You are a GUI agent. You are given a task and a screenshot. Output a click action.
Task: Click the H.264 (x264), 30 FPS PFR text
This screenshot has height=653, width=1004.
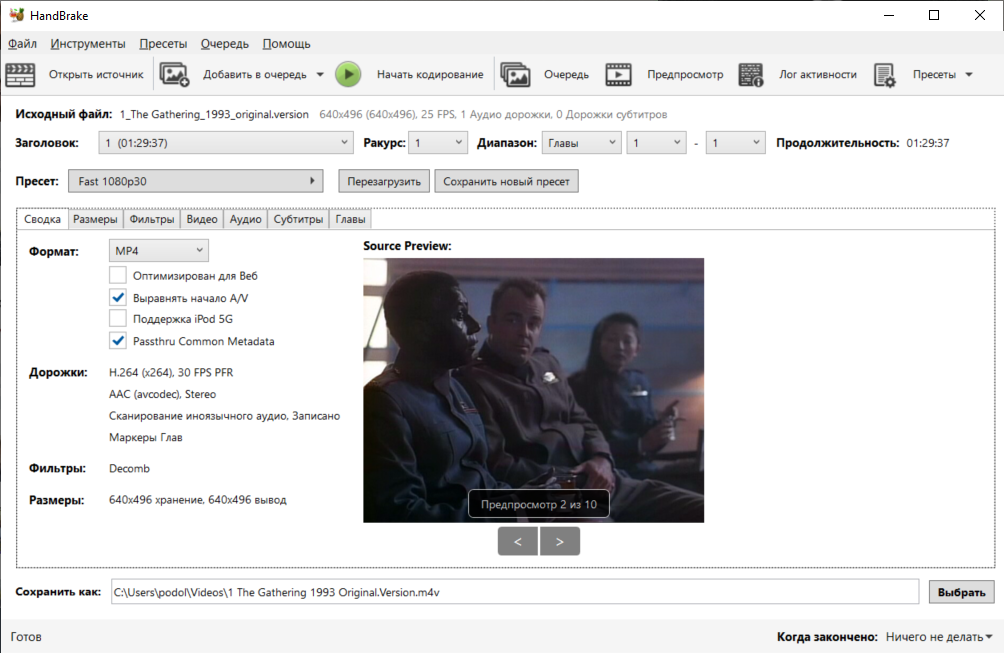171,373
